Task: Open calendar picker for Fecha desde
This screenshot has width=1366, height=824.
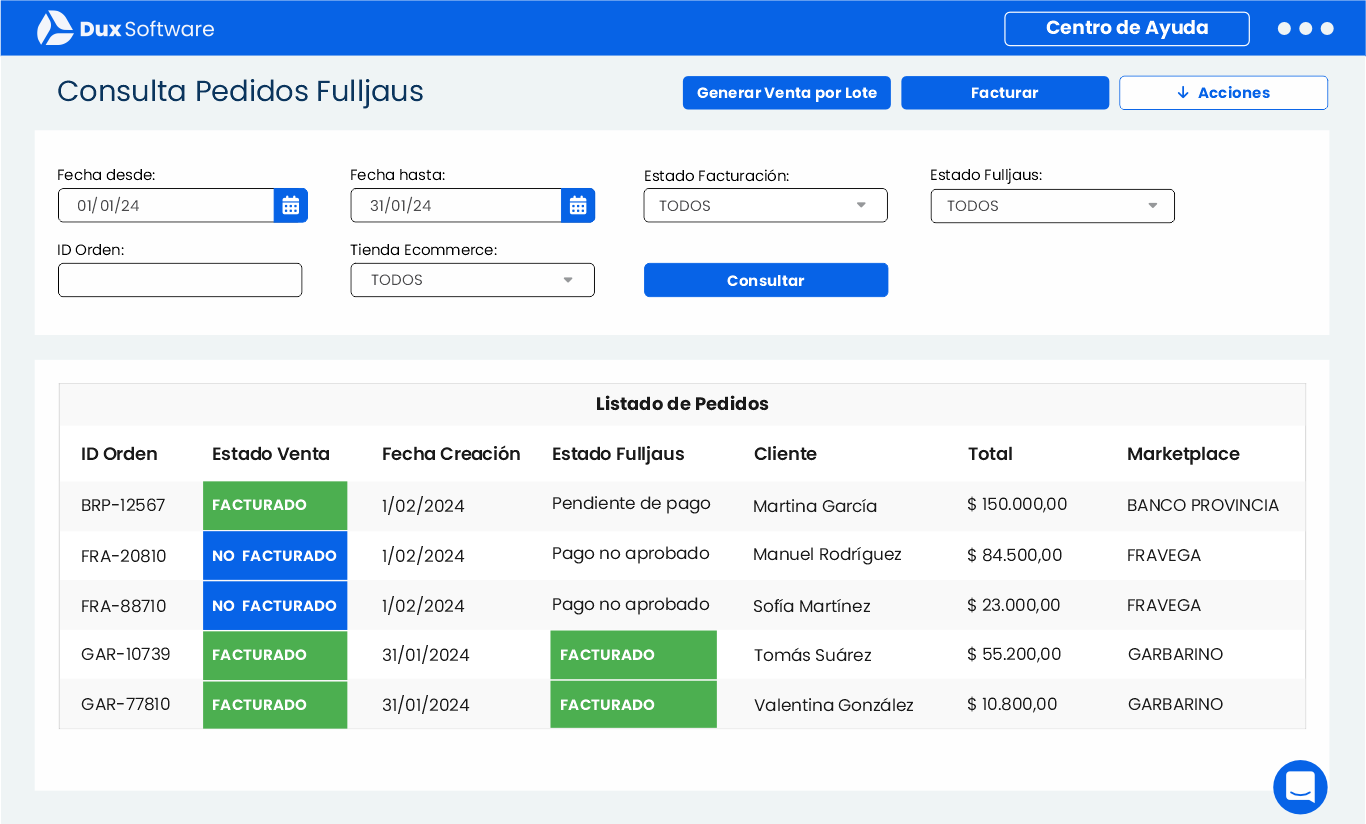Action: pos(291,205)
